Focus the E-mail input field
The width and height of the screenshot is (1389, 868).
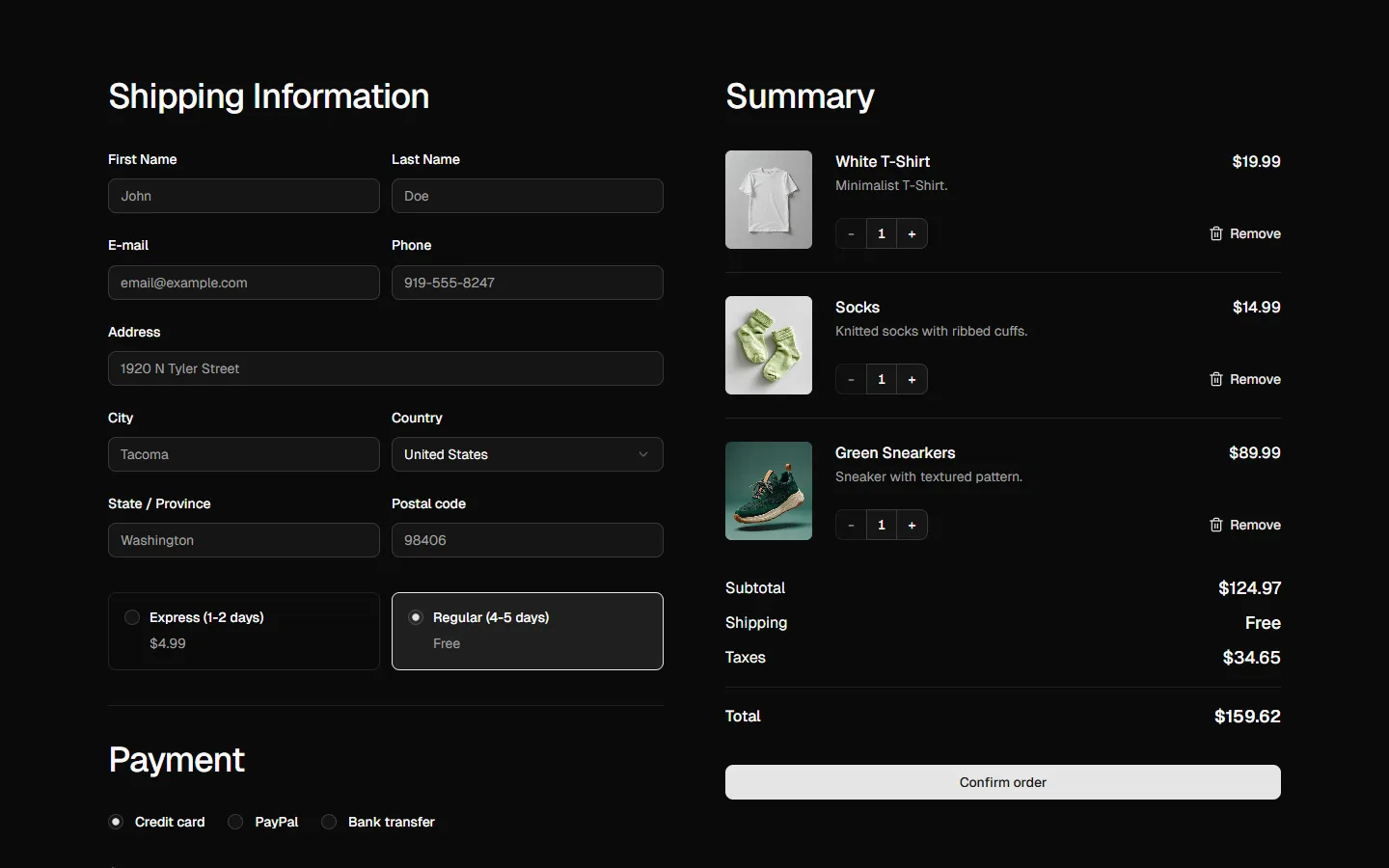click(x=243, y=283)
